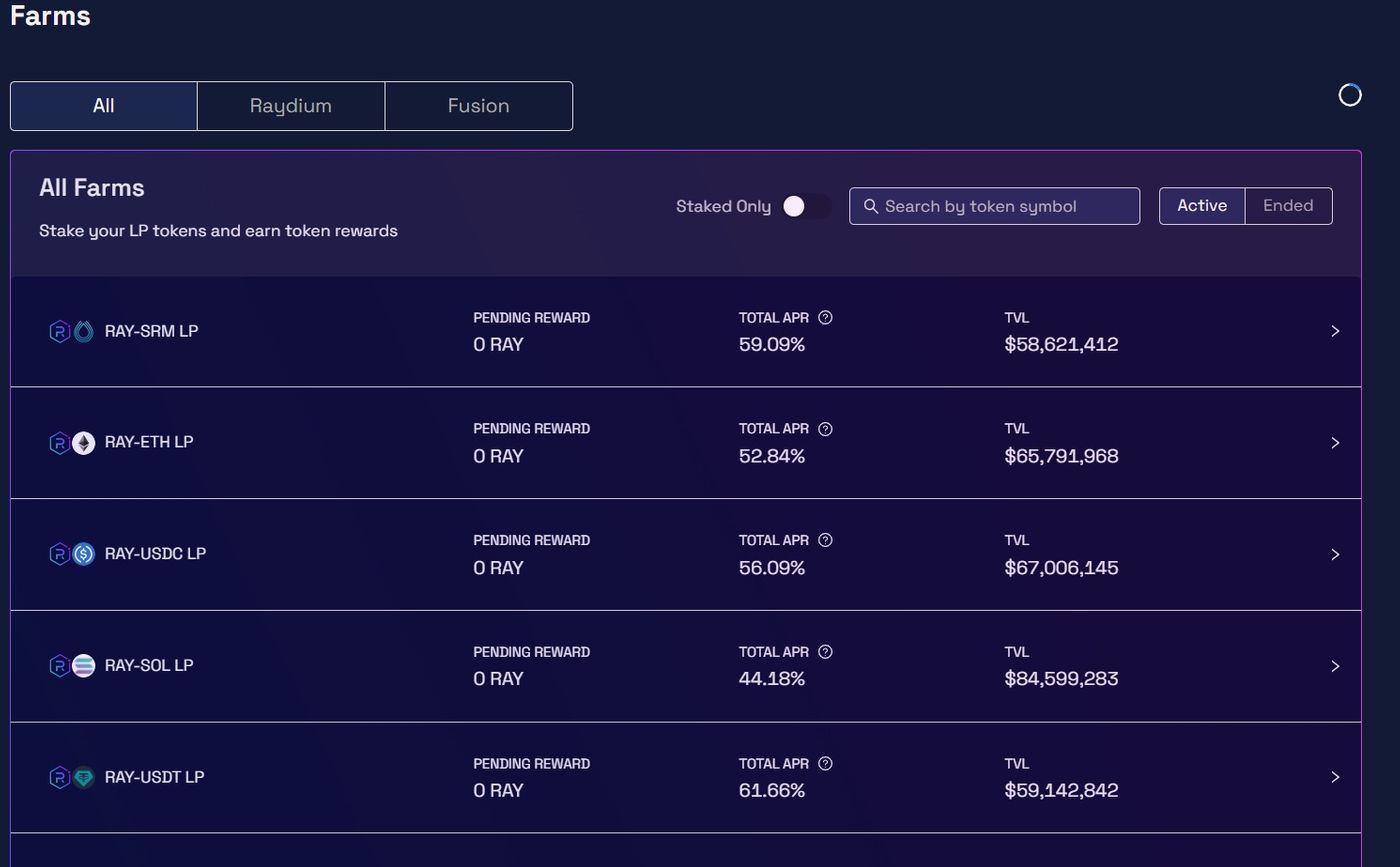Click the refresh countdown circle icon
This screenshot has height=867, width=1400.
tap(1350, 95)
